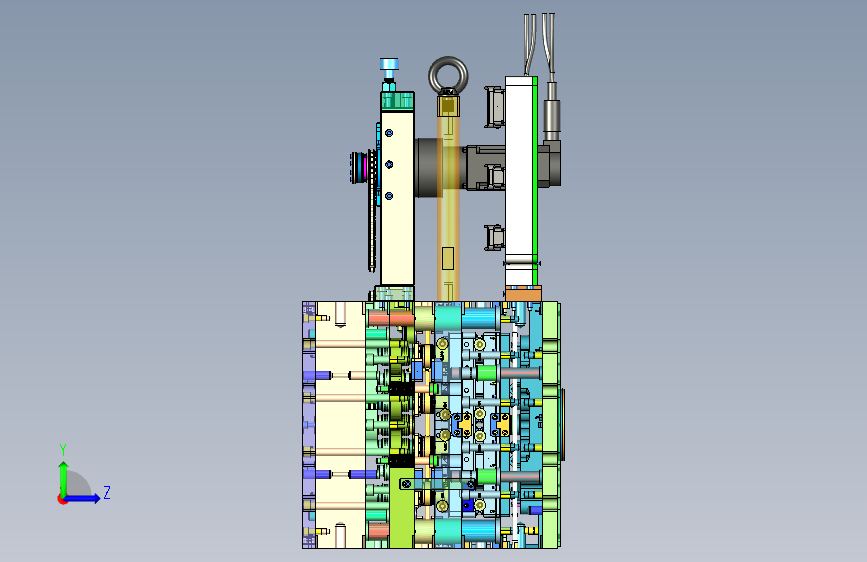Select the orange block under the white panel
This screenshot has width=867, height=562.
tap(523, 294)
